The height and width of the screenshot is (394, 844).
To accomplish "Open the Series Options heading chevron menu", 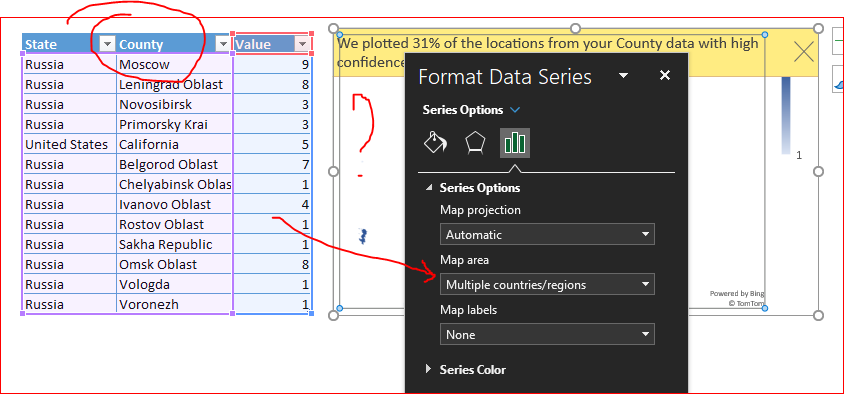I will 515,110.
